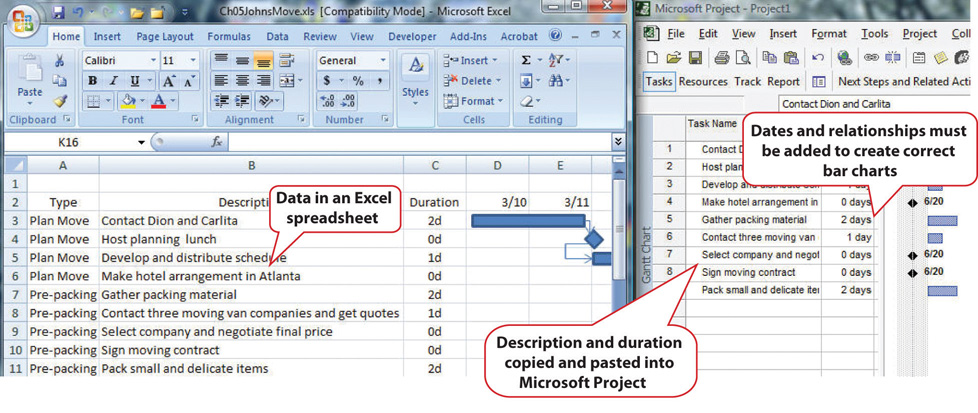Screen dimensions: 978x413
Task: Click the Increase Indent icon
Action: click(x=243, y=100)
